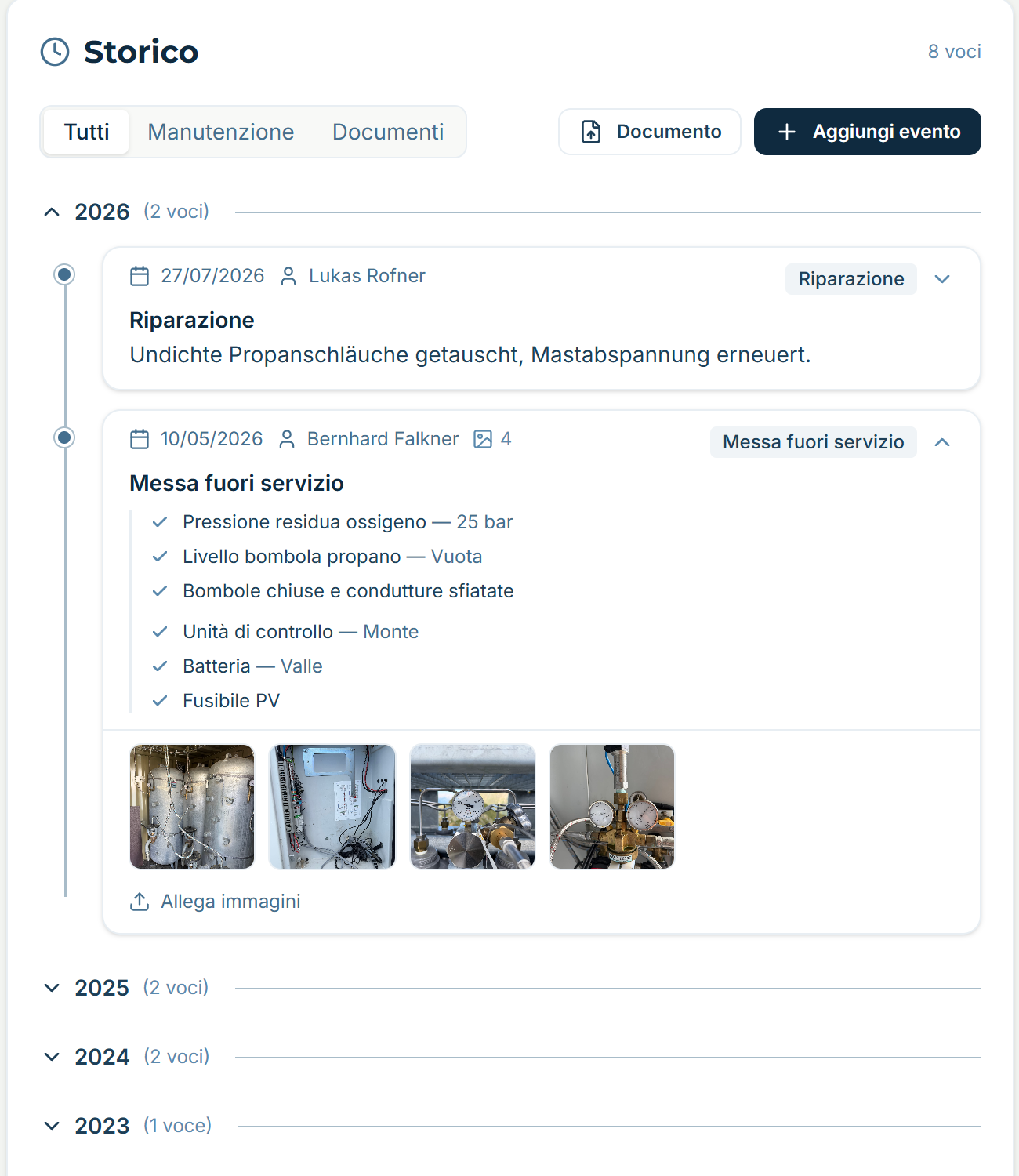Image resolution: width=1019 pixels, height=1176 pixels.
Task: Expand the 2025 year group
Action: coord(52,988)
